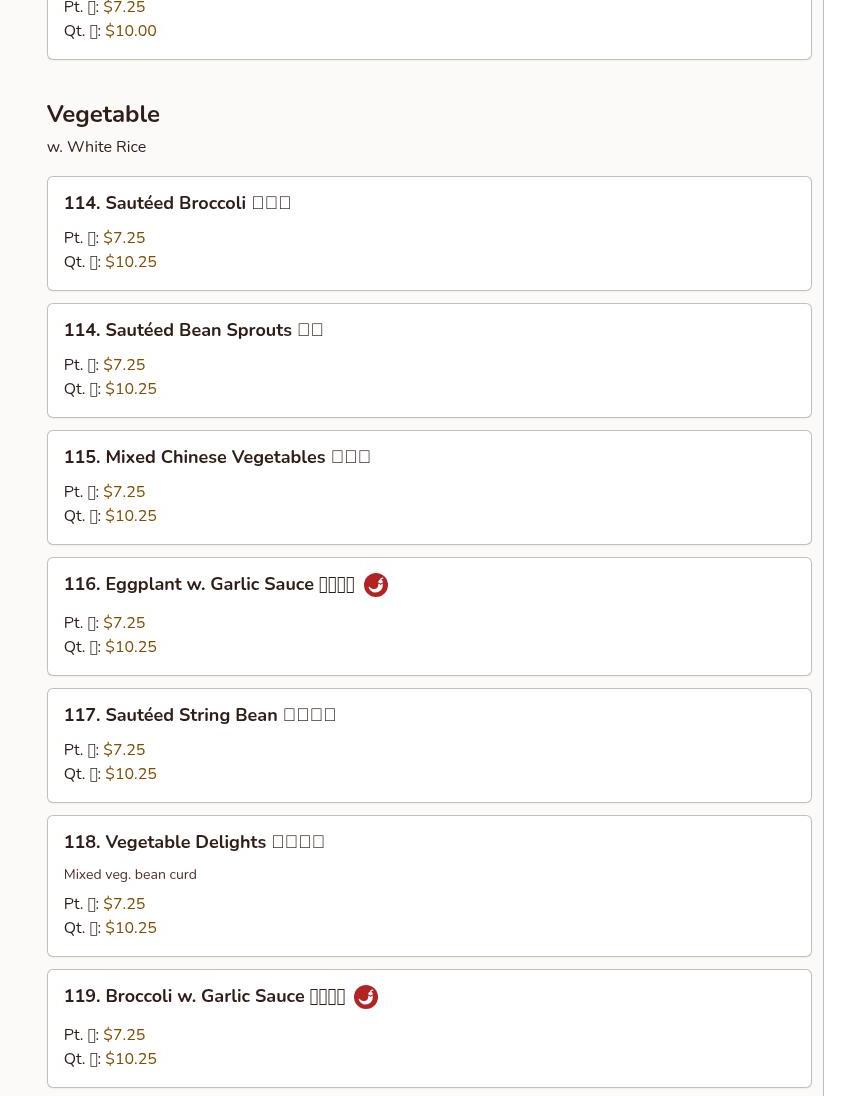Screen dimensions: 844x1096
Task: Open 115 Mixed Chinese Vegetables item
Action: click(217, 457)
